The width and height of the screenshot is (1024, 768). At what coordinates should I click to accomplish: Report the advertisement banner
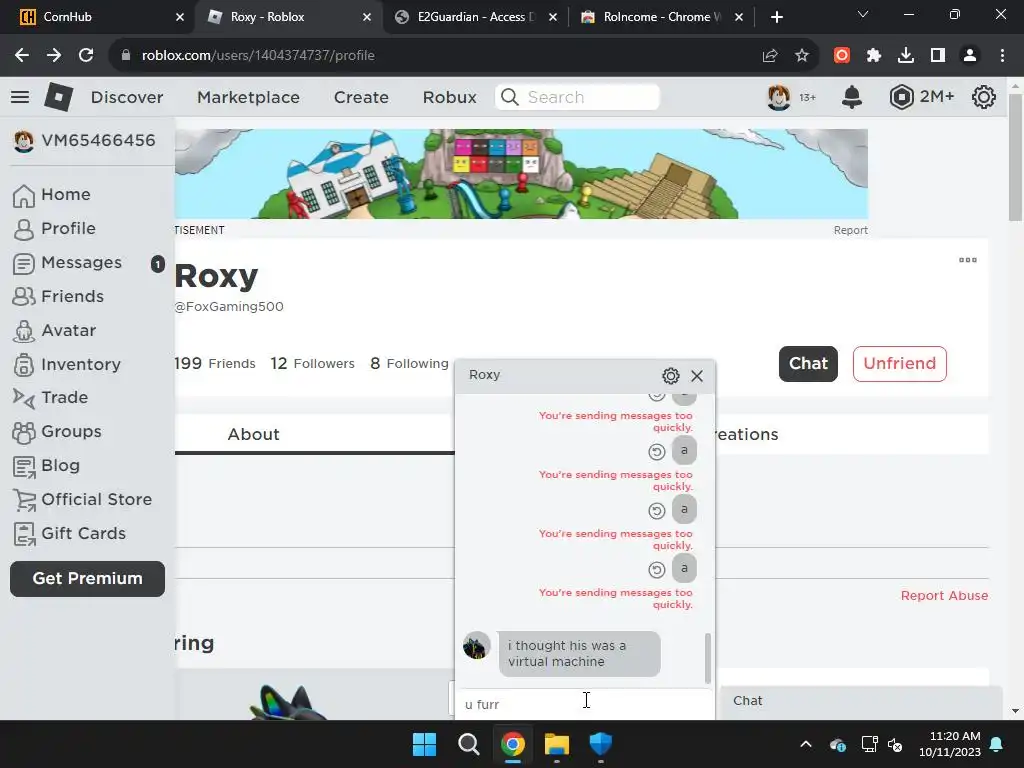pos(850,230)
